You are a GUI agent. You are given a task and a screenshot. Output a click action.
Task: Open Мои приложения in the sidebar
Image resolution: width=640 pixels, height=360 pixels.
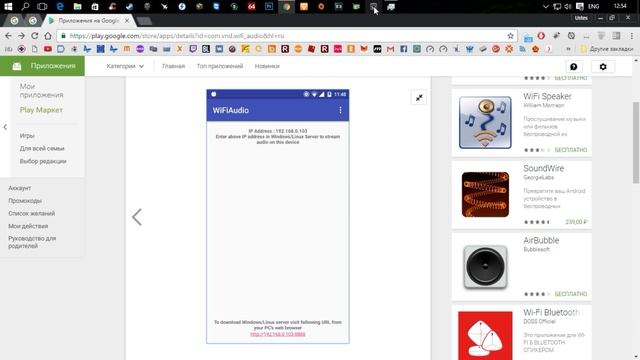pos(41,90)
